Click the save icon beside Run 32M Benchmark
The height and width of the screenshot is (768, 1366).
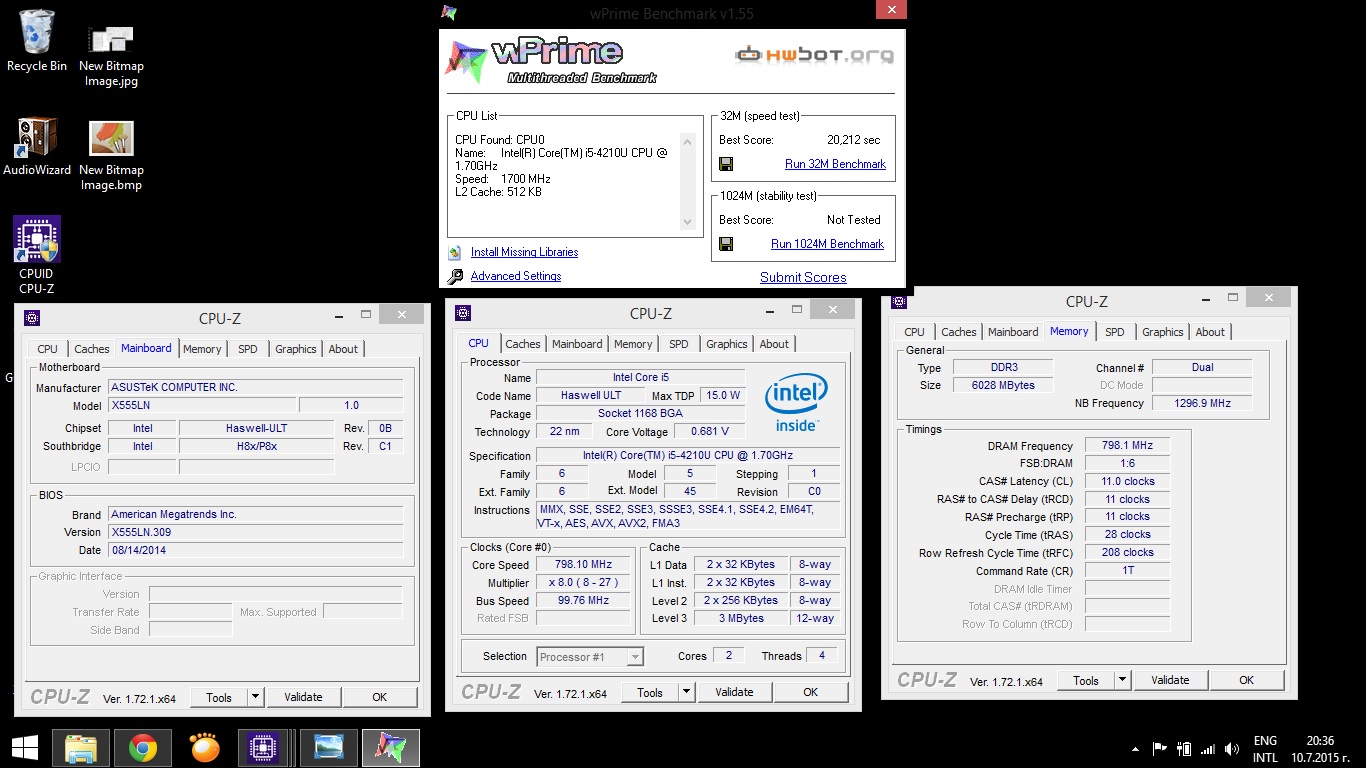point(726,164)
